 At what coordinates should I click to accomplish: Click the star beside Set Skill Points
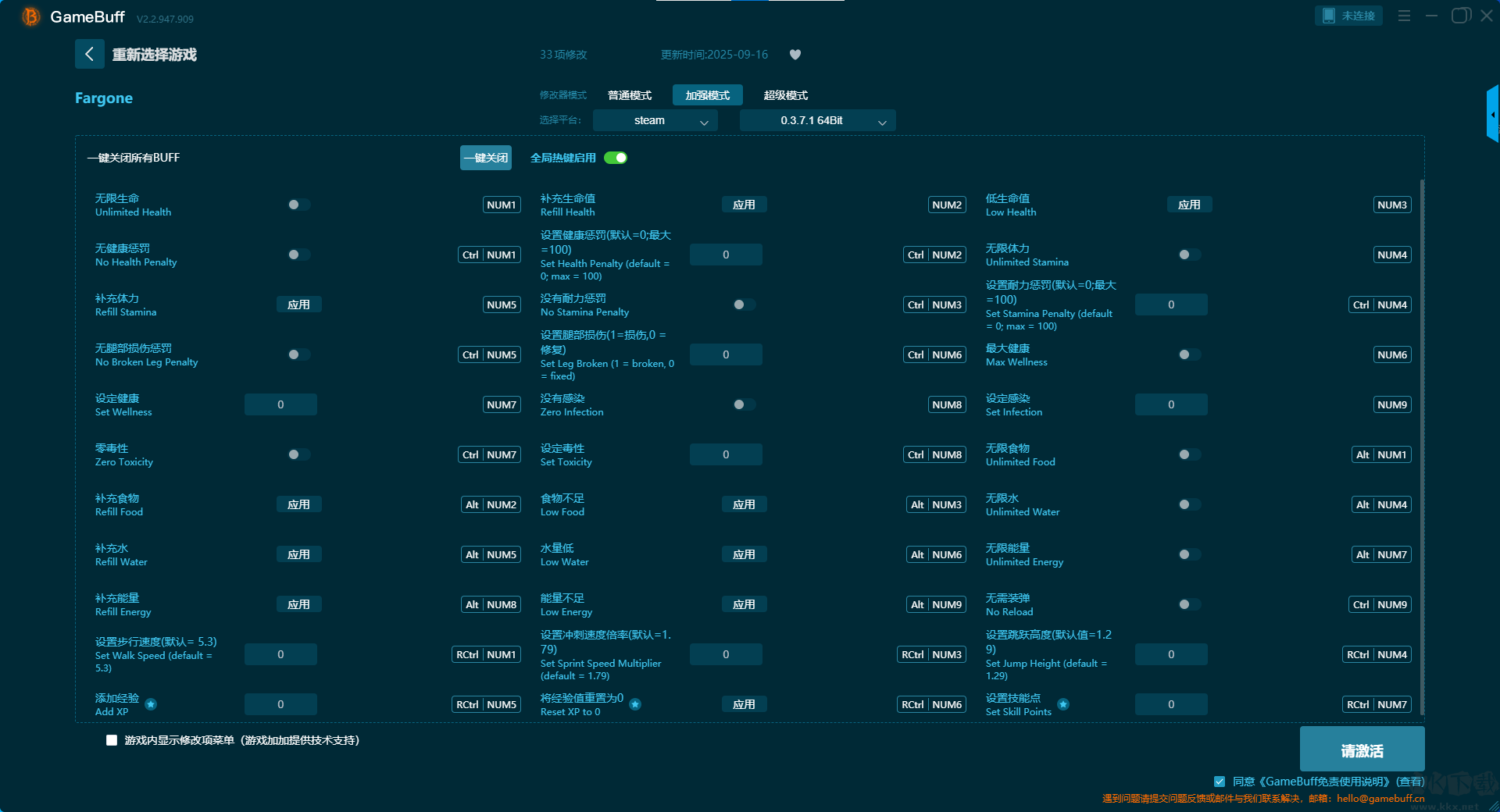tap(1063, 704)
